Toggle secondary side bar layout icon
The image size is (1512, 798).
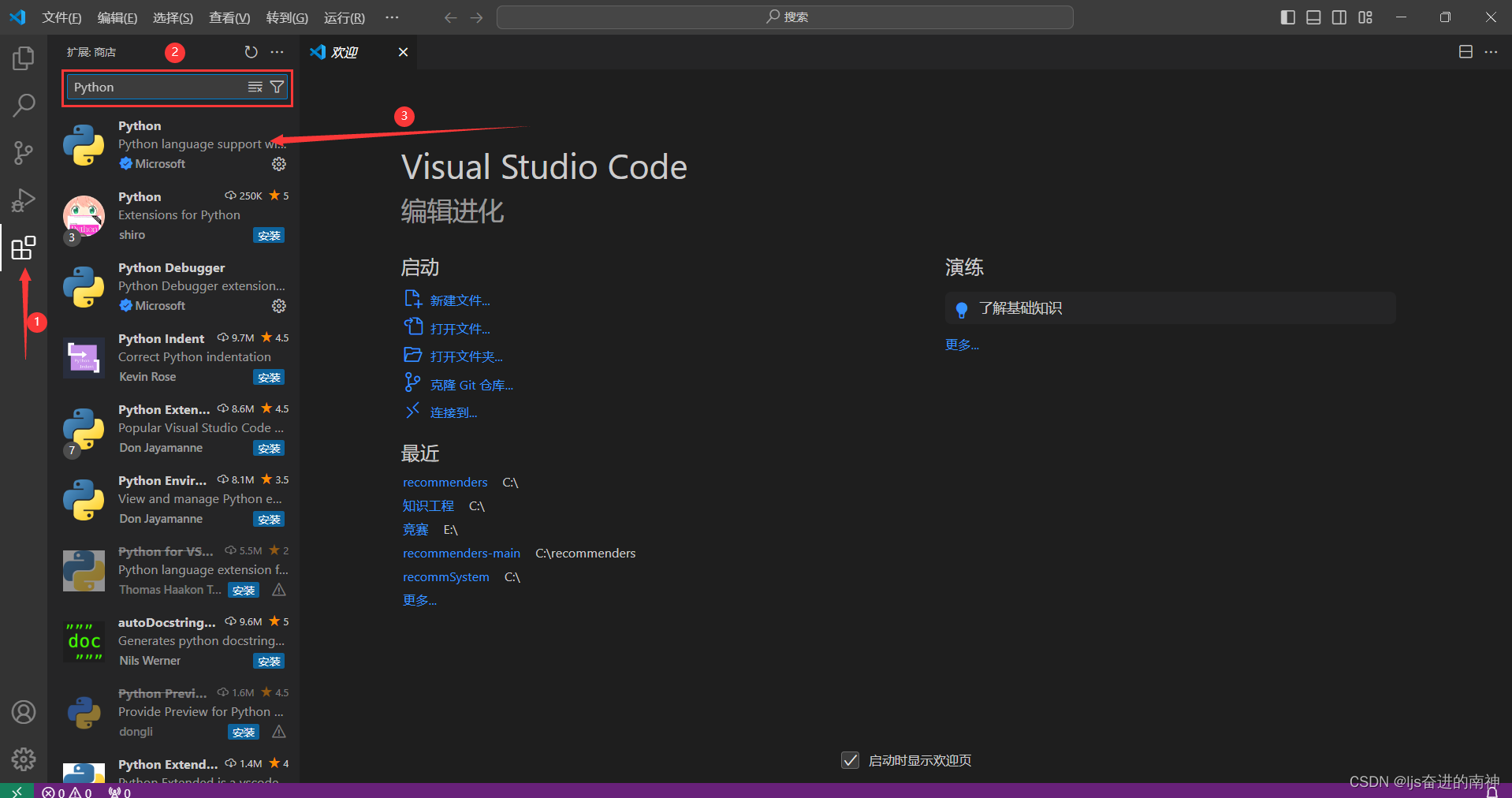(x=1339, y=17)
